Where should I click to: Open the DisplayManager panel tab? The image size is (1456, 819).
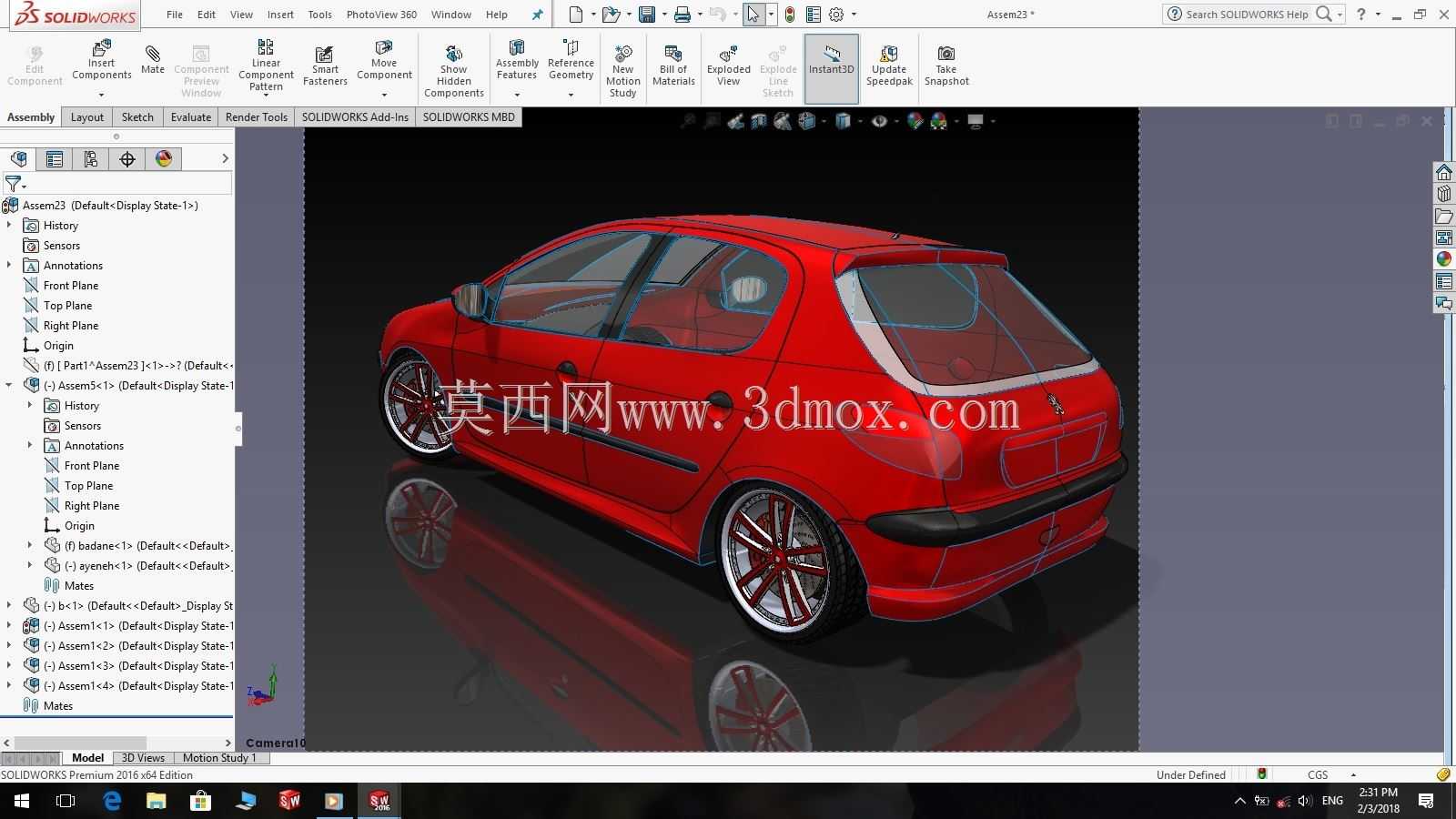click(164, 159)
